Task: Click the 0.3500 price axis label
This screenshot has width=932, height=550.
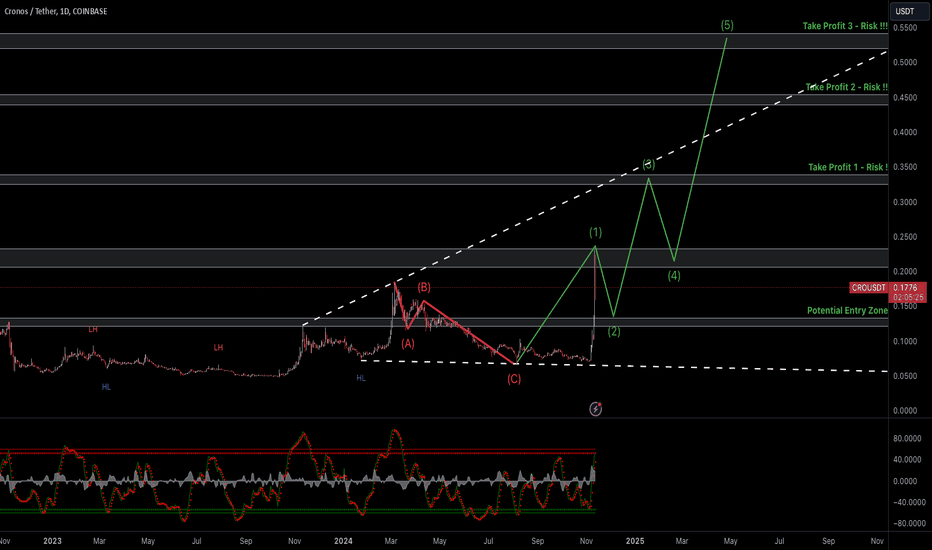Action: point(905,167)
